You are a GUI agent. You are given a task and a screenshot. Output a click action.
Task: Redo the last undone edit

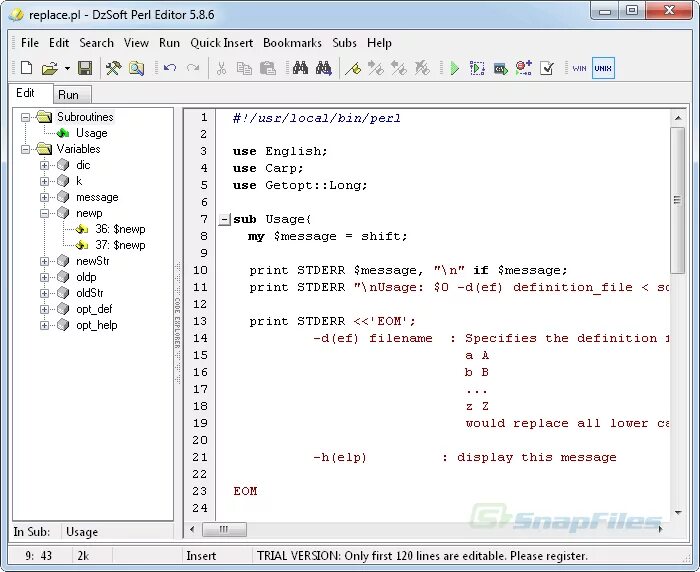point(193,68)
